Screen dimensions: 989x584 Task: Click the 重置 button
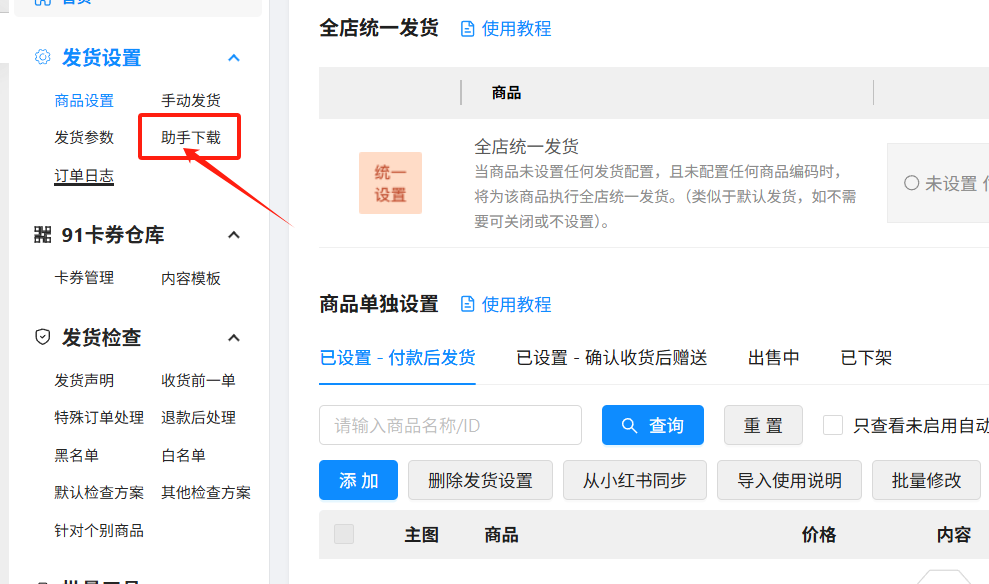pos(763,425)
